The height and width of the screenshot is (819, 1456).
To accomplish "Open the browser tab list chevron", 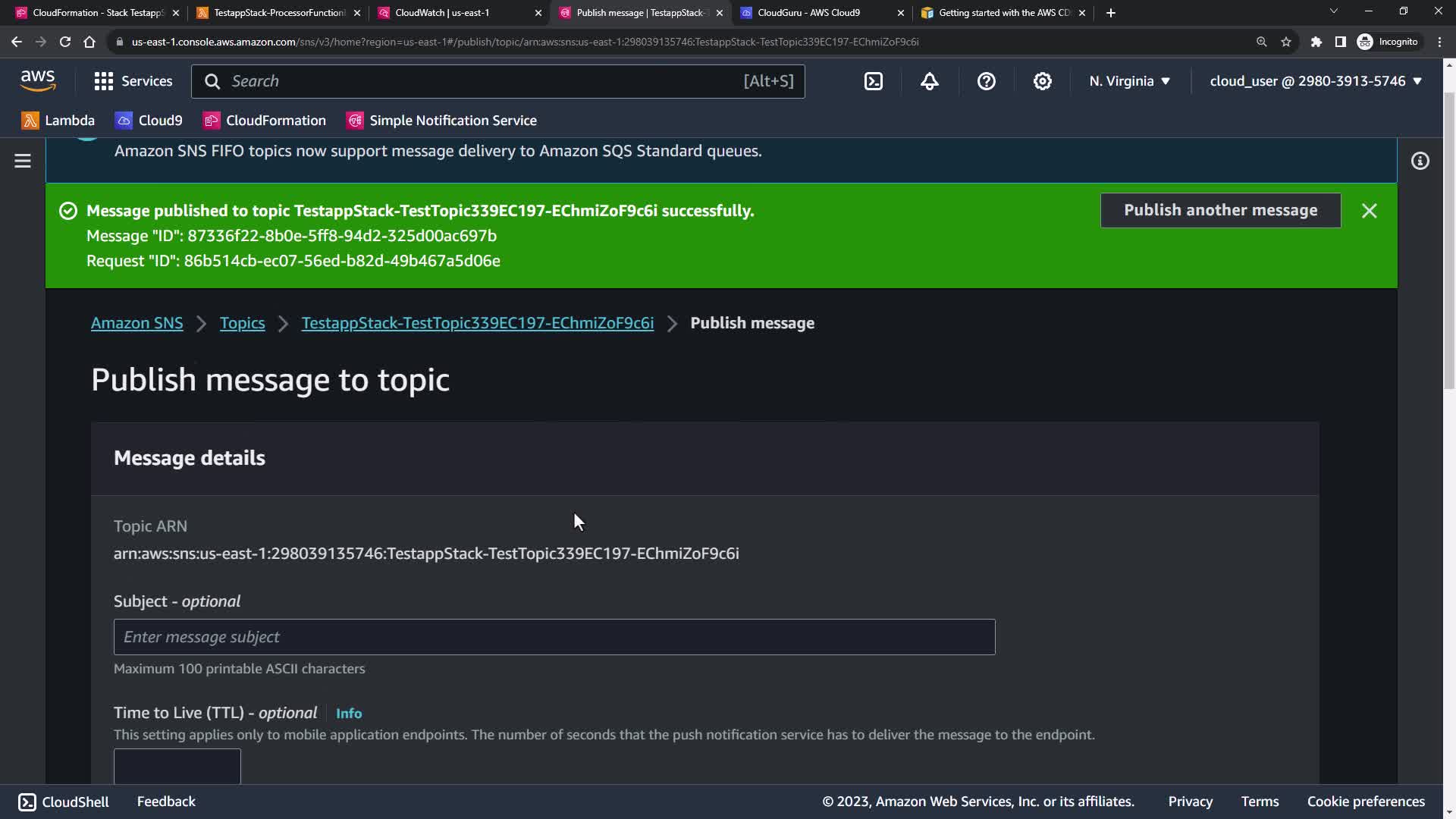I will (1333, 11).
